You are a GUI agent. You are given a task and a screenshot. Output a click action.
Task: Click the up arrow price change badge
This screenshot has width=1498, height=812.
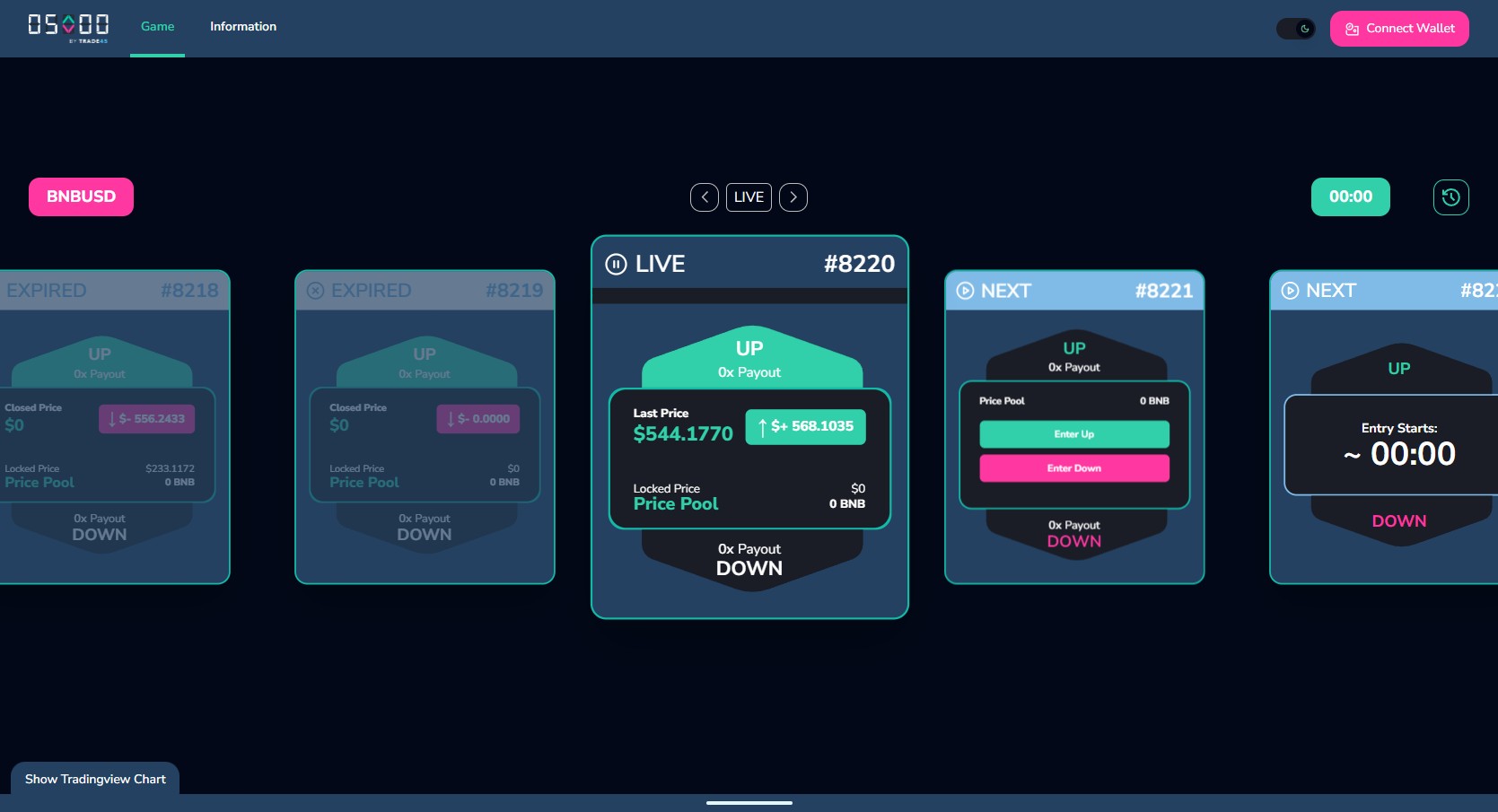tap(805, 427)
